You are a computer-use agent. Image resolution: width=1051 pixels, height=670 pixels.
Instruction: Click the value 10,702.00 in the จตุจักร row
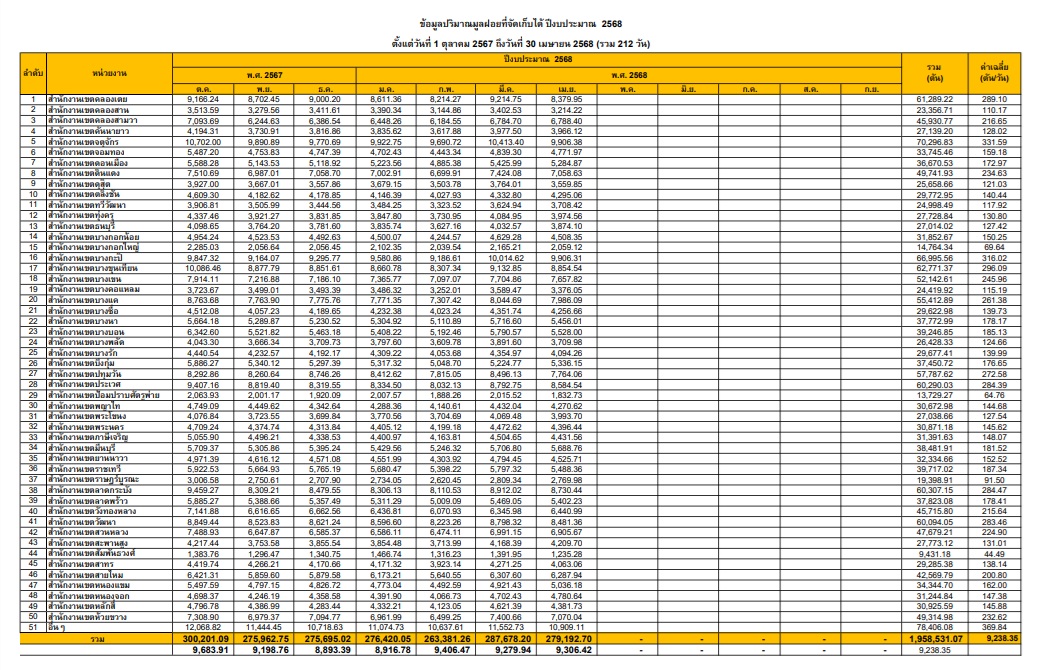coord(202,142)
